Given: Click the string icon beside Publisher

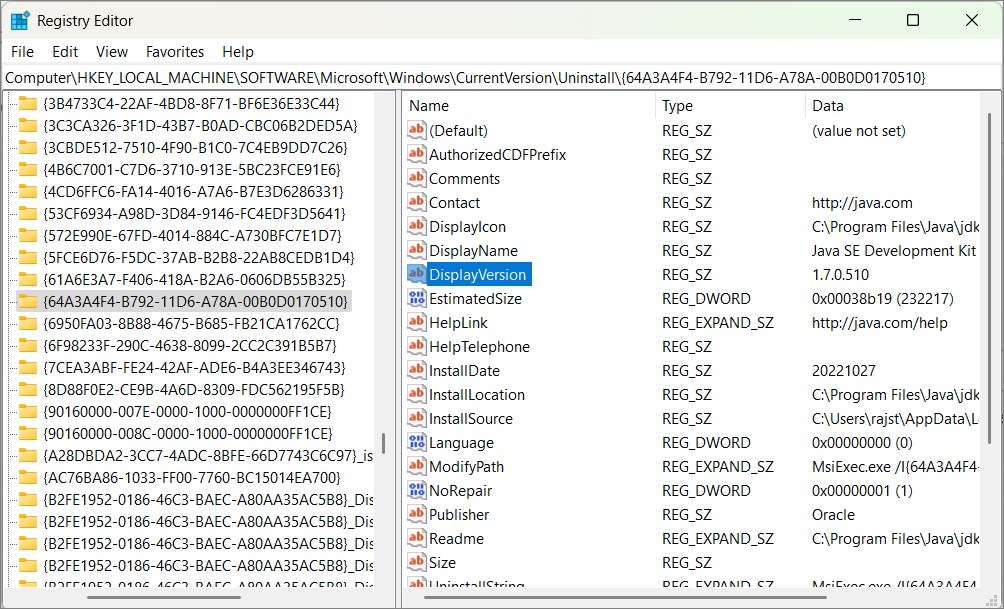Looking at the screenshot, I should (x=417, y=515).
